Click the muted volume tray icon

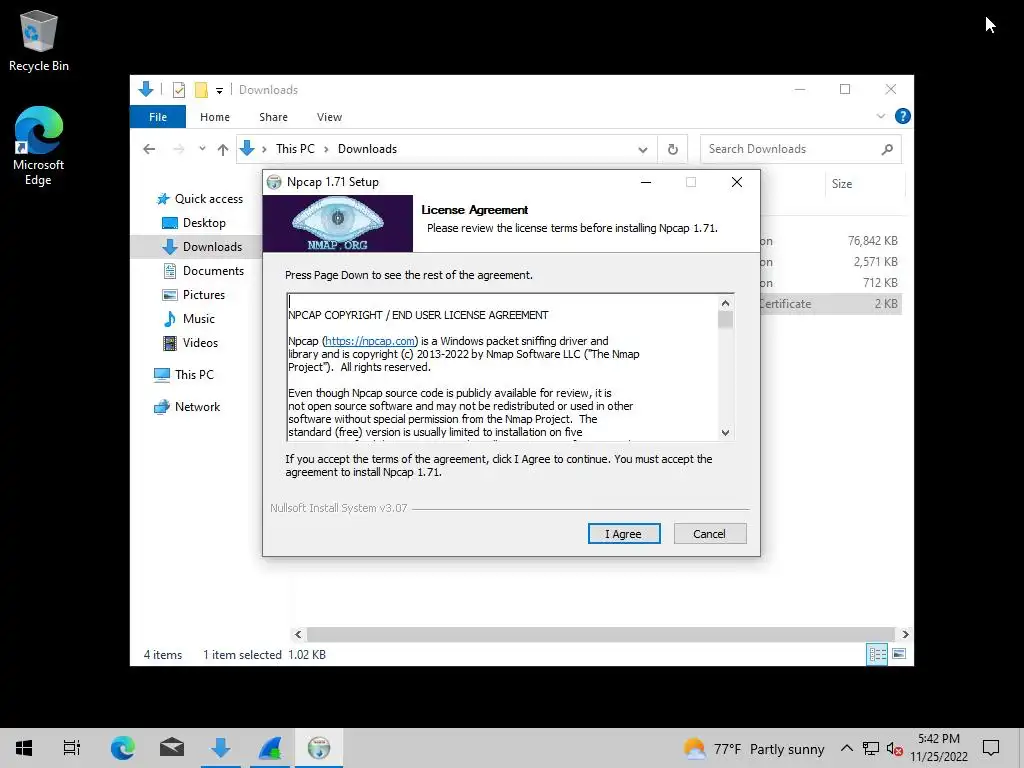894,748
